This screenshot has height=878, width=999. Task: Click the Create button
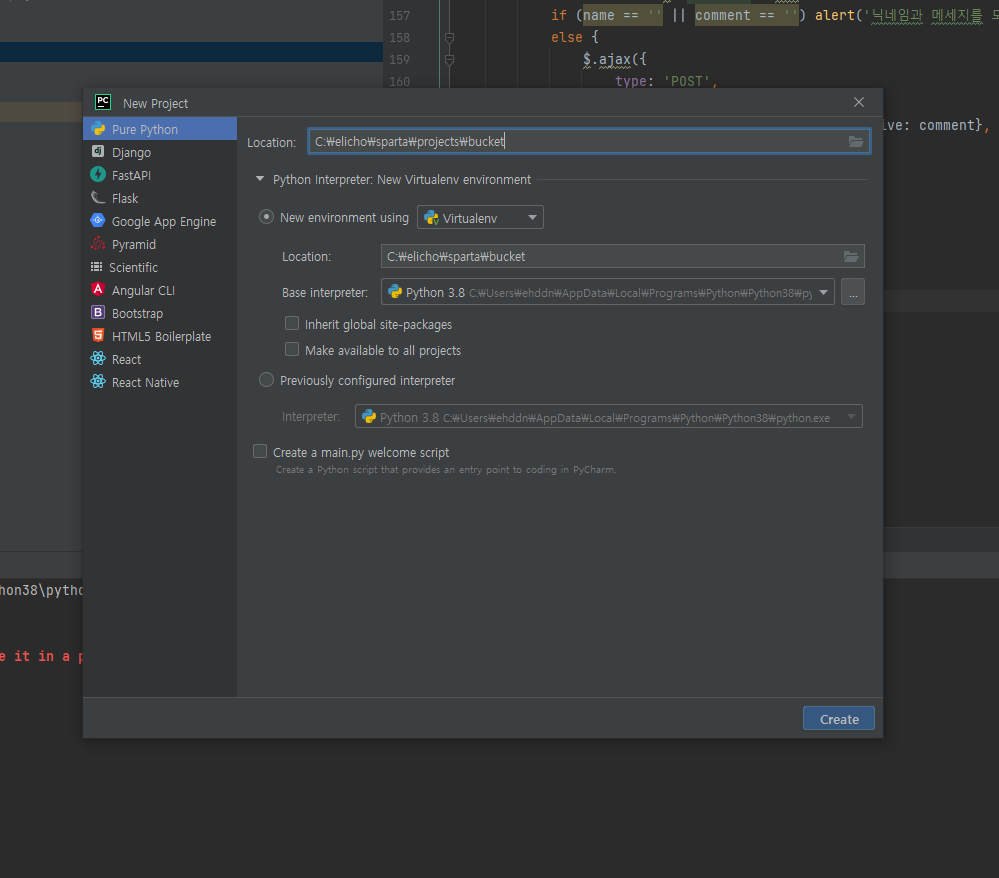click(838, 719)
